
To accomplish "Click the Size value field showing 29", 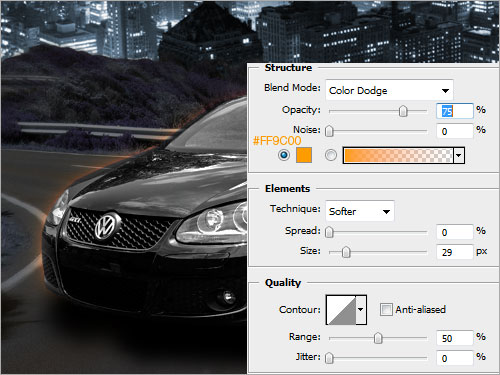I will pos(455,252).
